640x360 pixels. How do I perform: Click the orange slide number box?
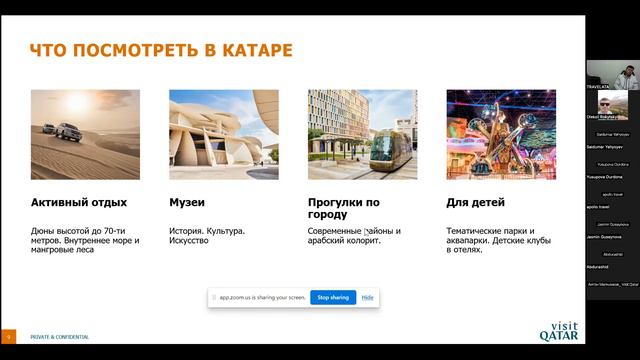[x=9, y=337]
